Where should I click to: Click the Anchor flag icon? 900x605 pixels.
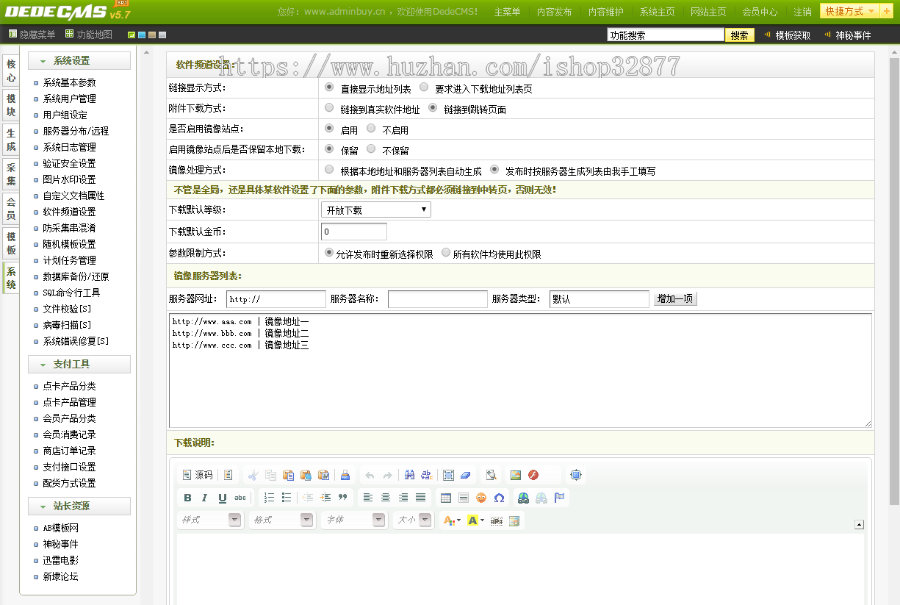coord(559,498)
